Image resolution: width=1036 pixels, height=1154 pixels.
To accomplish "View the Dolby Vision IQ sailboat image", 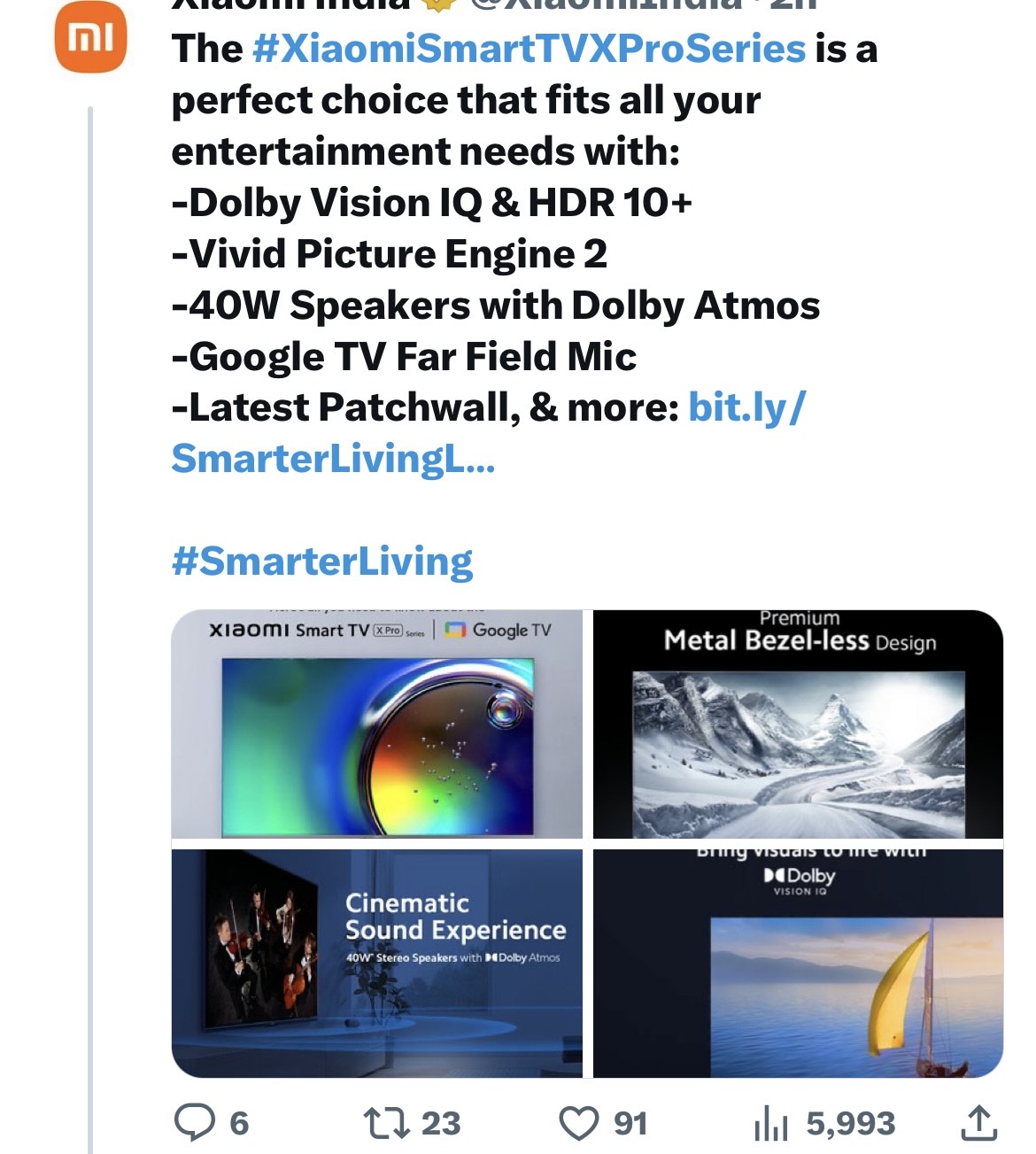I will click(x=798, y=963).
